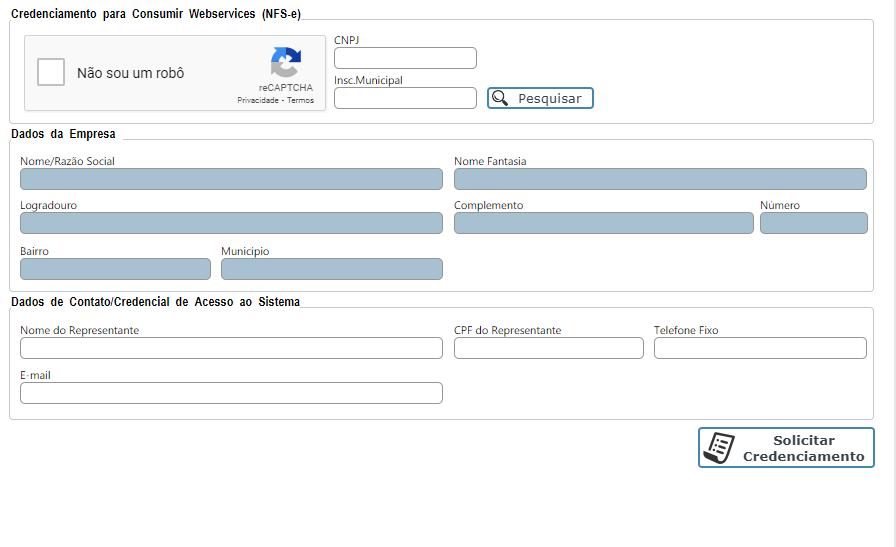
Task: Click the magnifying glass icon on Pesquisar
Action: (500, 98)
